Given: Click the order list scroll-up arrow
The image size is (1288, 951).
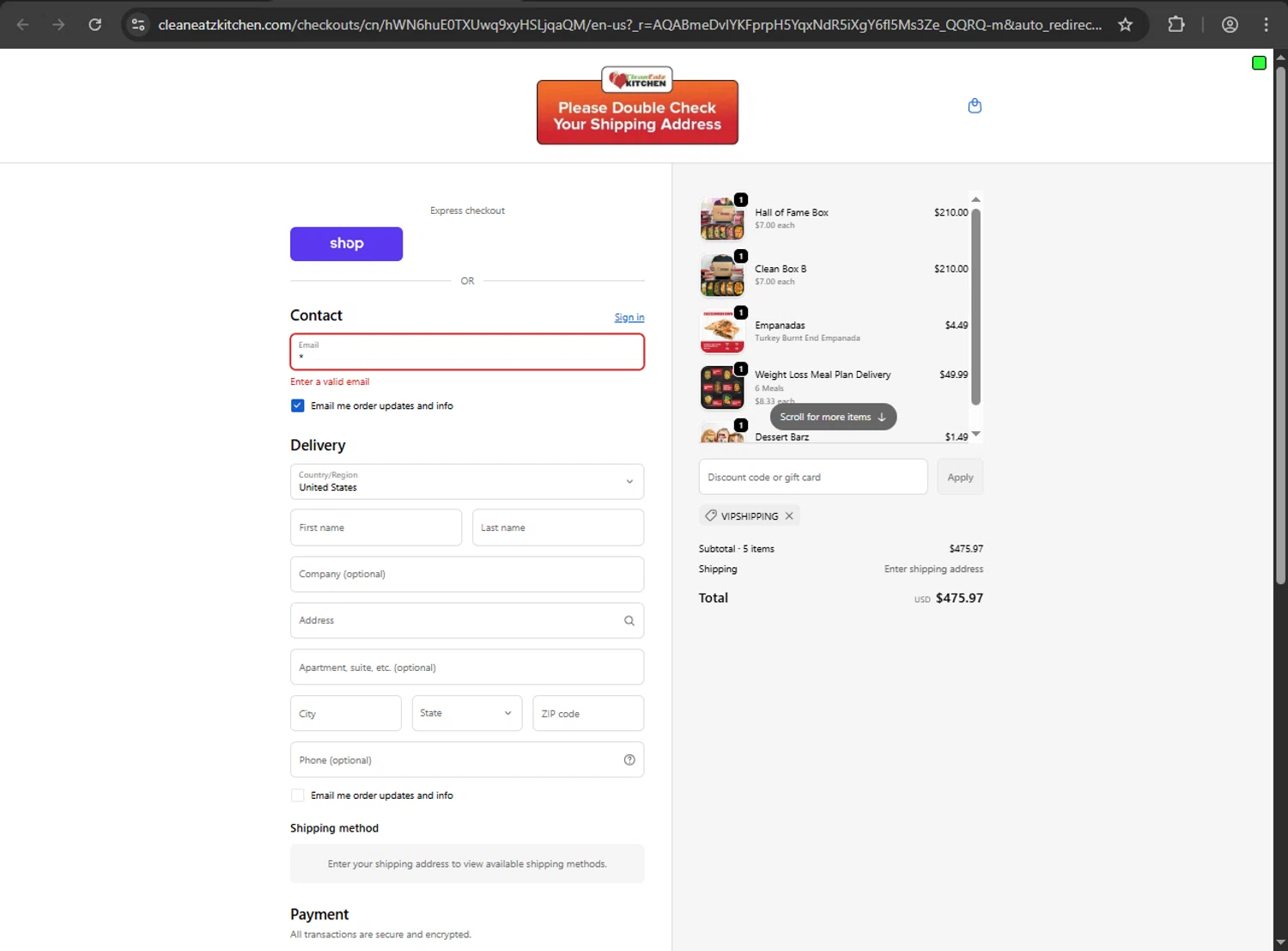Looking at the screenshot, I should click(x=975, y=199).
